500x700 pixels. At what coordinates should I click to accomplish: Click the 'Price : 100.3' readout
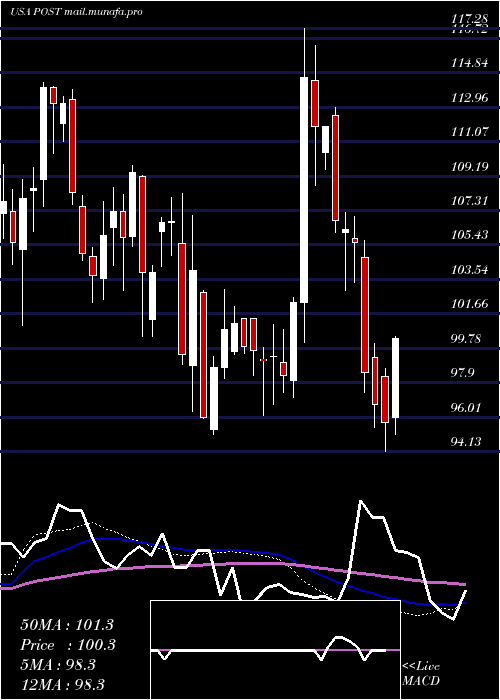68,645
